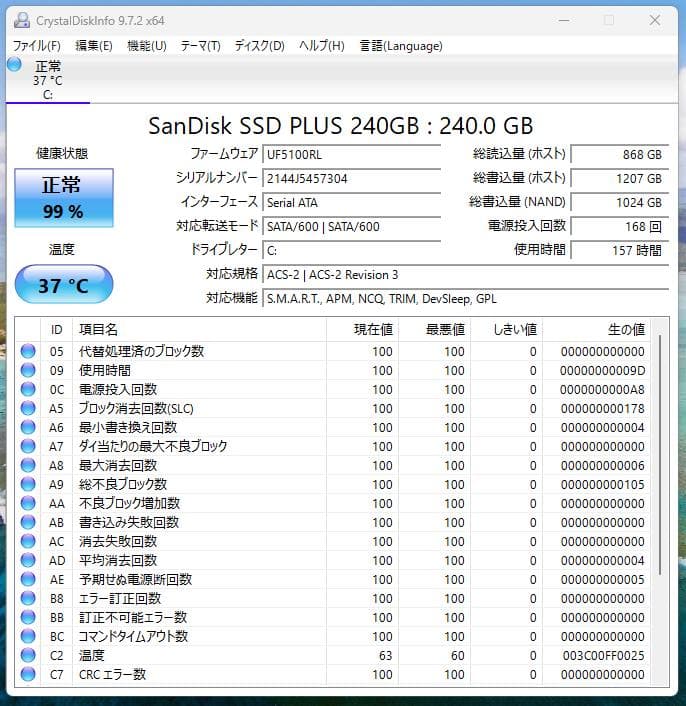Screen dimensions: 686x706
Task: Click the status orb of row AE
Action: [x=28, y=579]
